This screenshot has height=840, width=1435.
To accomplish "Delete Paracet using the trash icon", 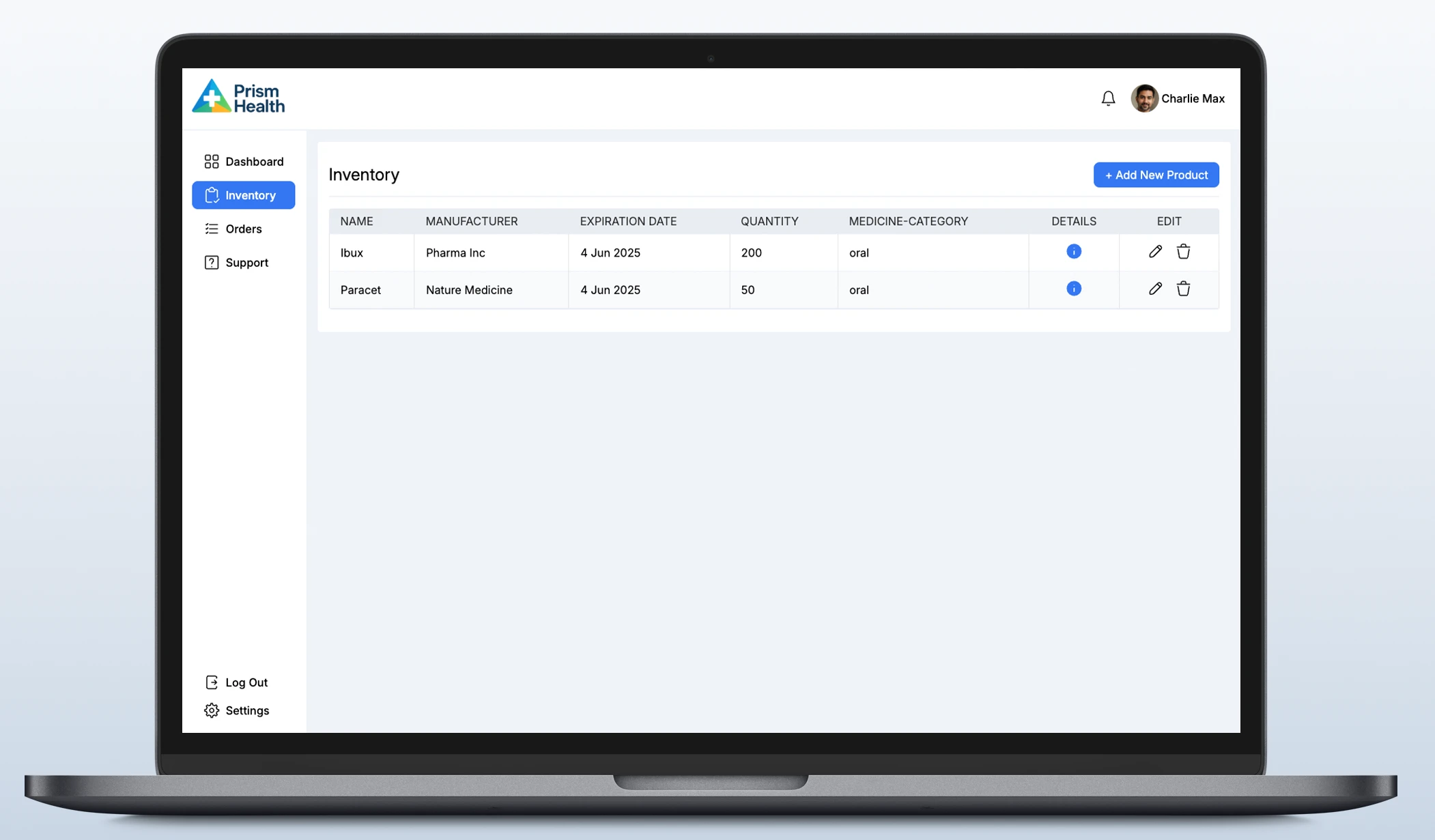I will 1183,289.
